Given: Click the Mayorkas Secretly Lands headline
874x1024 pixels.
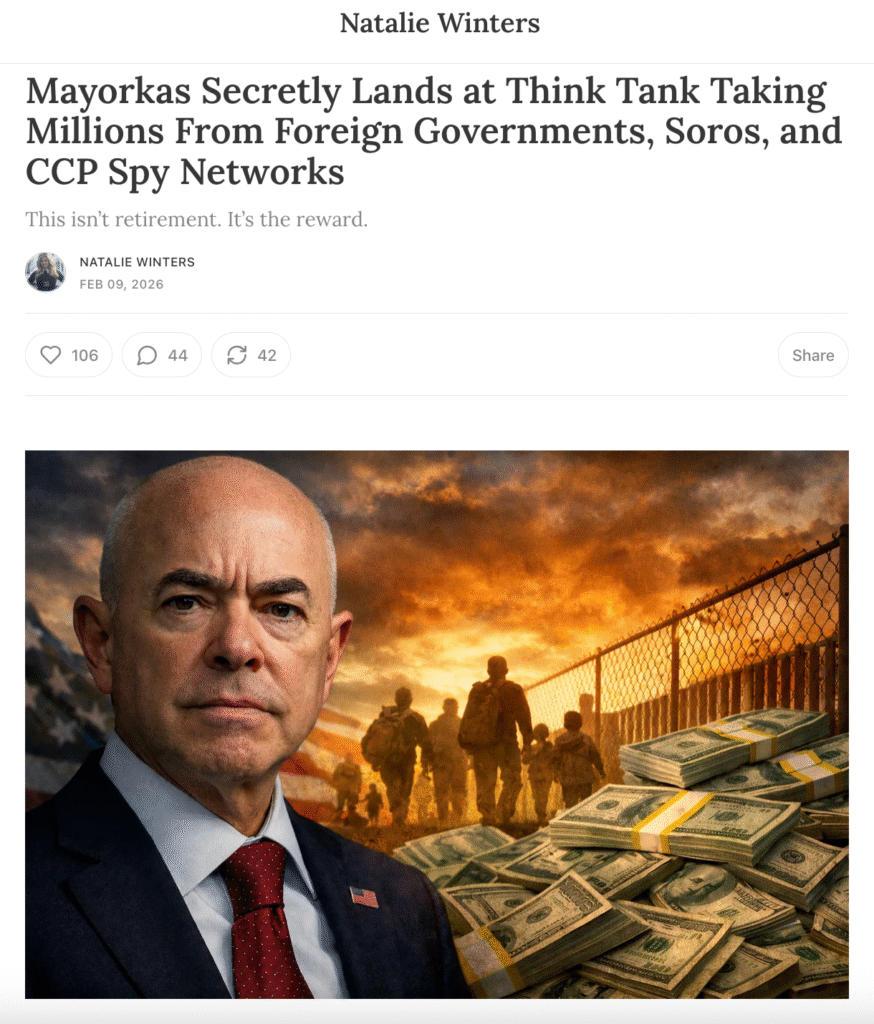Looking at the screenshot, I should tap(434, 131).
